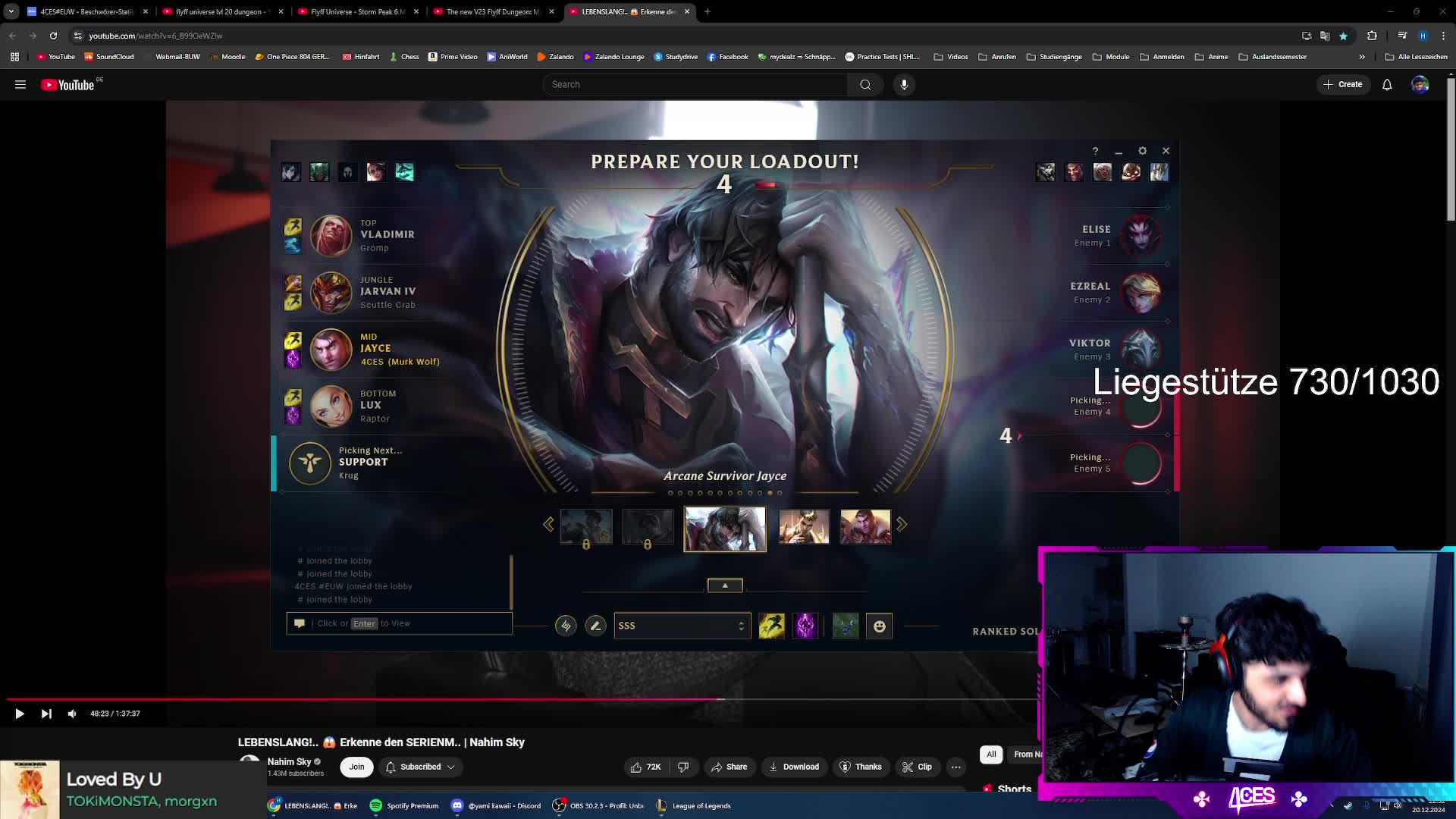The image size is (1456, 819).
Task: Skip to next video in player
Action: pyautogui.click(x=46, y=714)
